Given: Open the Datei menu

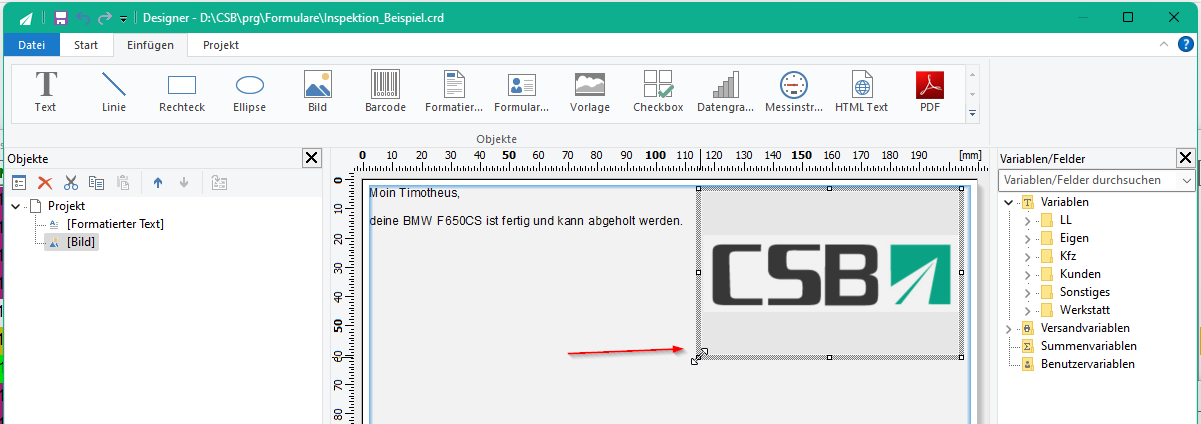Looking at the screenshot, I should click(32, 45).
